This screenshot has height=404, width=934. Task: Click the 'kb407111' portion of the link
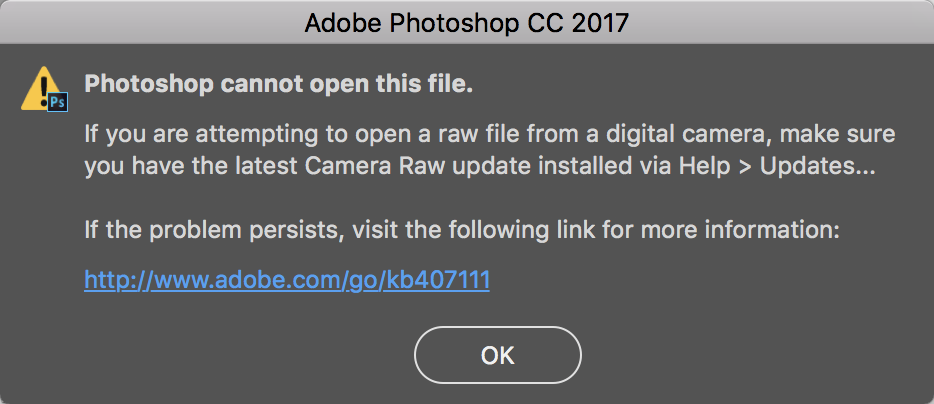point(438,279)
